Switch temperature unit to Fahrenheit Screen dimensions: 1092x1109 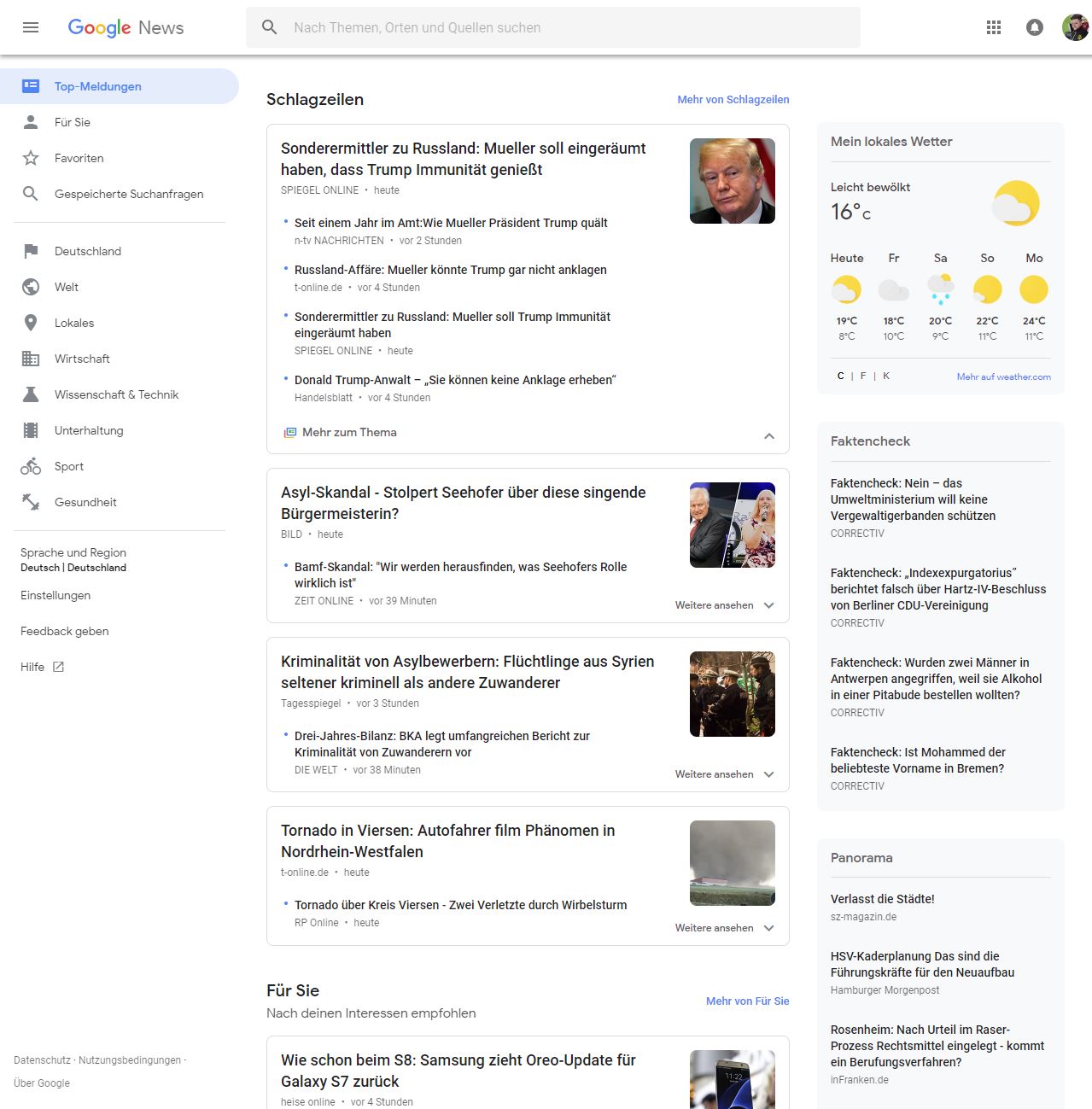863,376
